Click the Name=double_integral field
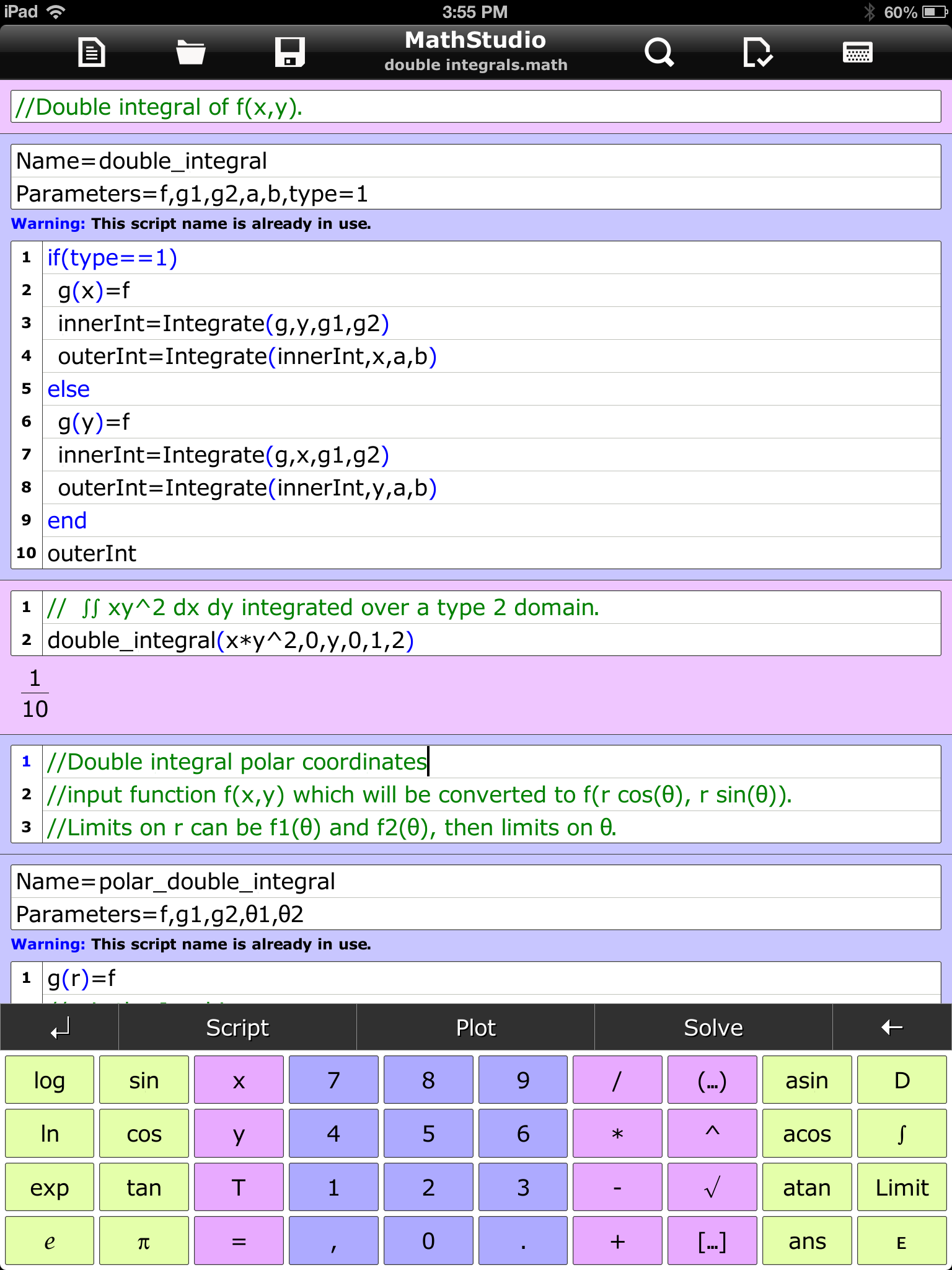The height and width of the screenshot is (1270, 952). pos(476,161)
